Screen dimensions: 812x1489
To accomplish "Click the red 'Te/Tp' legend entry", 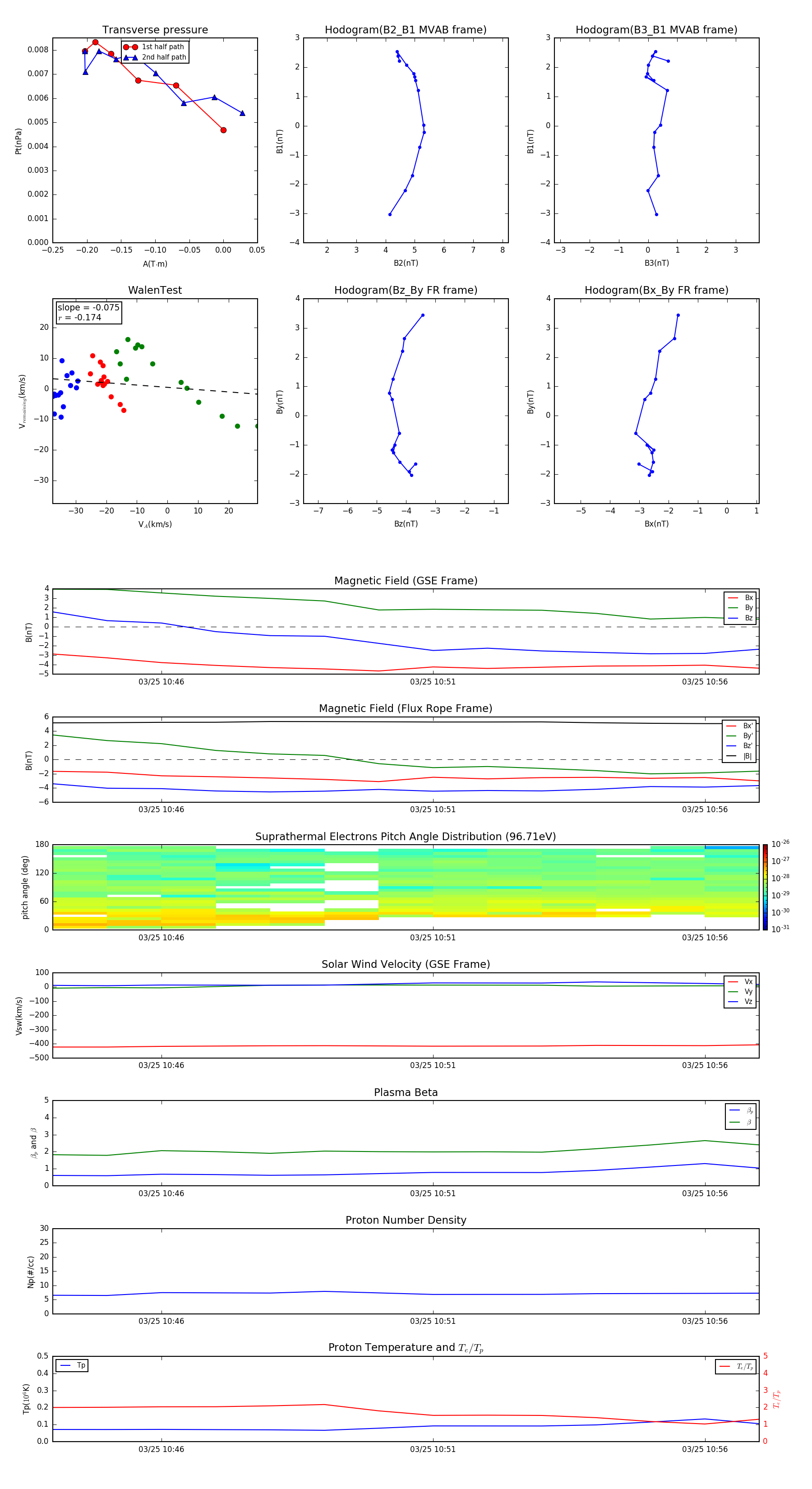I will [x=736, y=1366].
